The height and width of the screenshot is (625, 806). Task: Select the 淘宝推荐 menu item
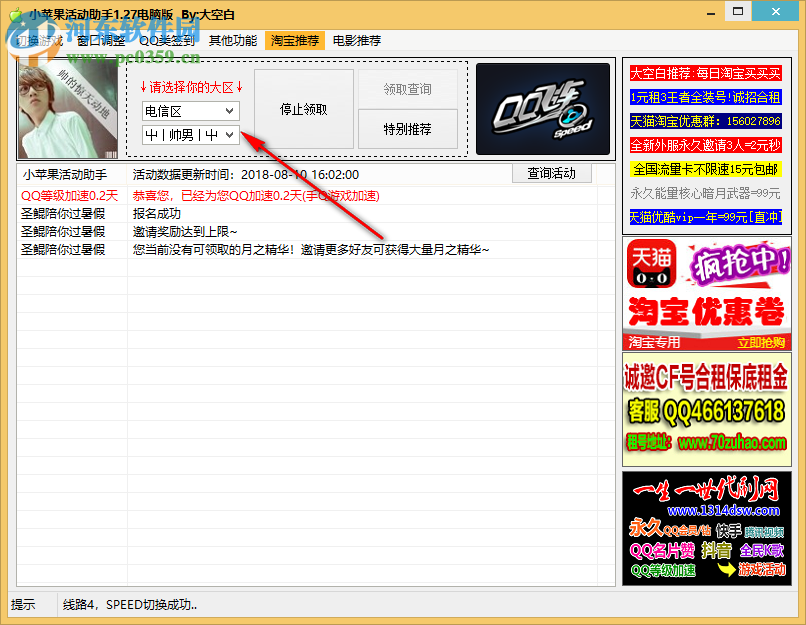[x=295, y=41]
